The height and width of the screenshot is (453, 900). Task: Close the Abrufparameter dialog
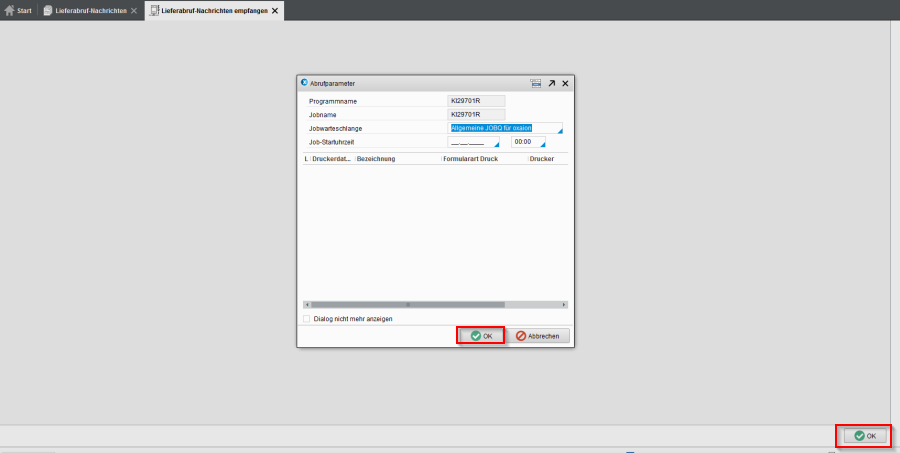(565, 84)
